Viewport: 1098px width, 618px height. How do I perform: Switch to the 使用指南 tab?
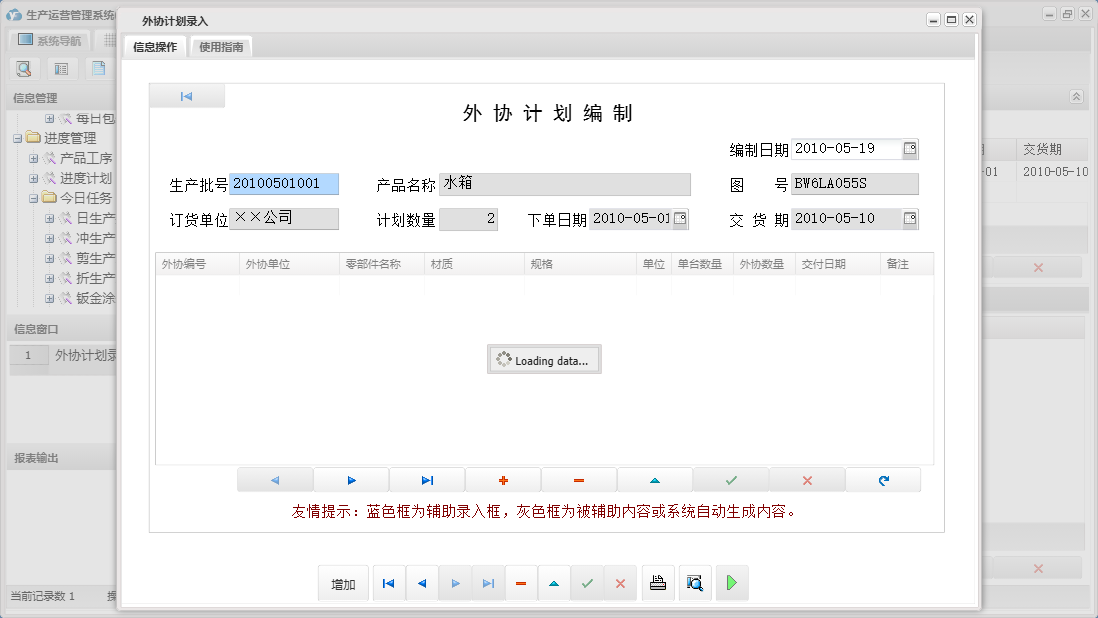click(220, 46)
